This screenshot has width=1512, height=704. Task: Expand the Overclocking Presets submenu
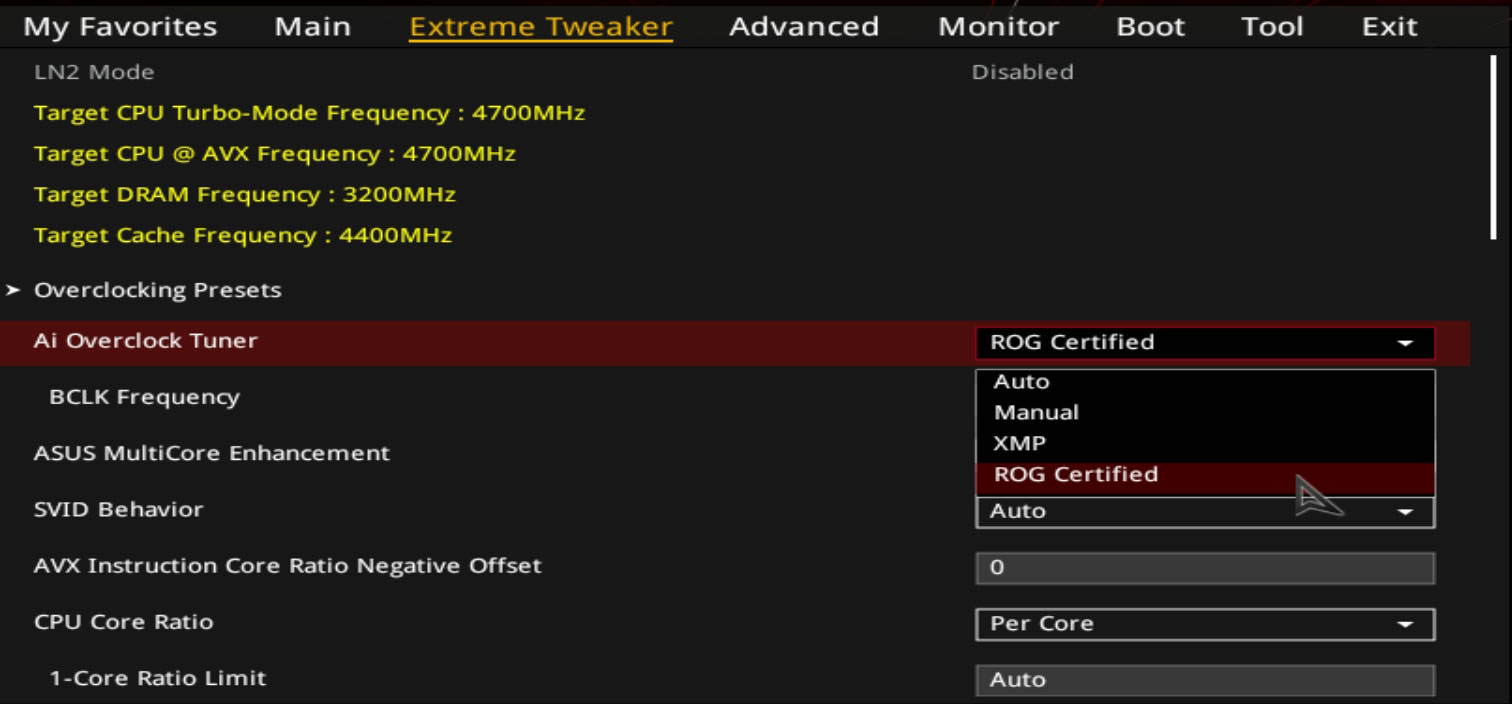click(158, 290)
